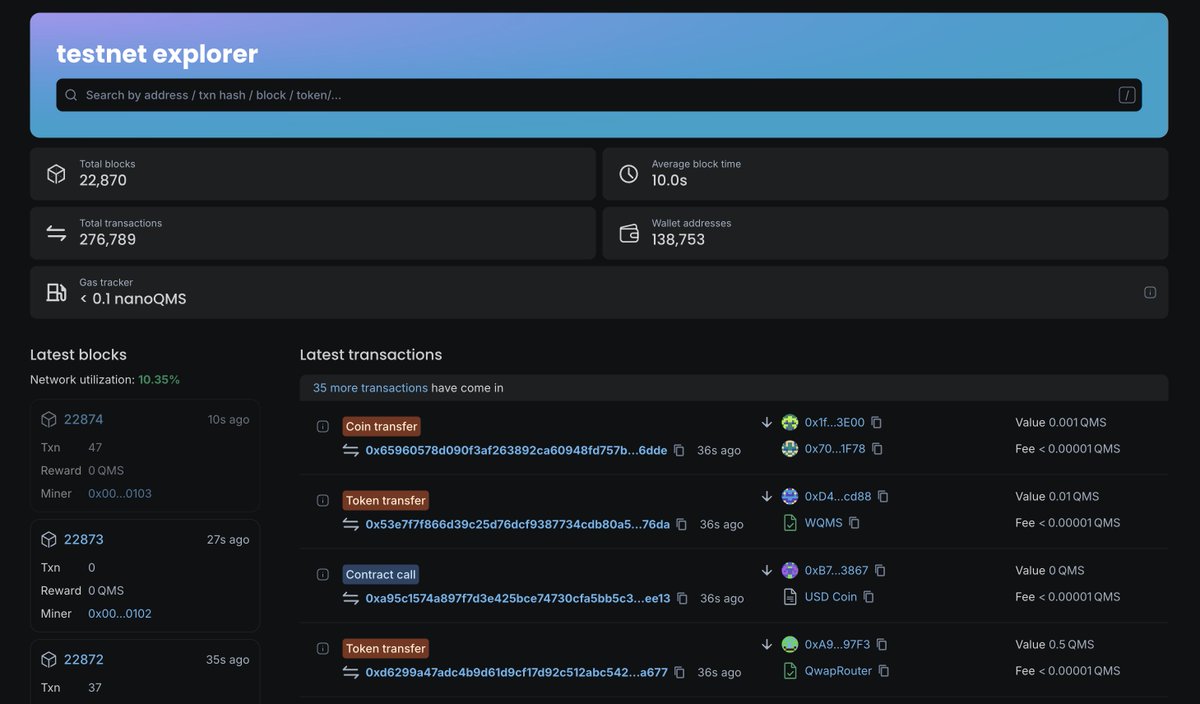
Task: Click the info icon beside Contract call
Action: click(x=323, y=574)
